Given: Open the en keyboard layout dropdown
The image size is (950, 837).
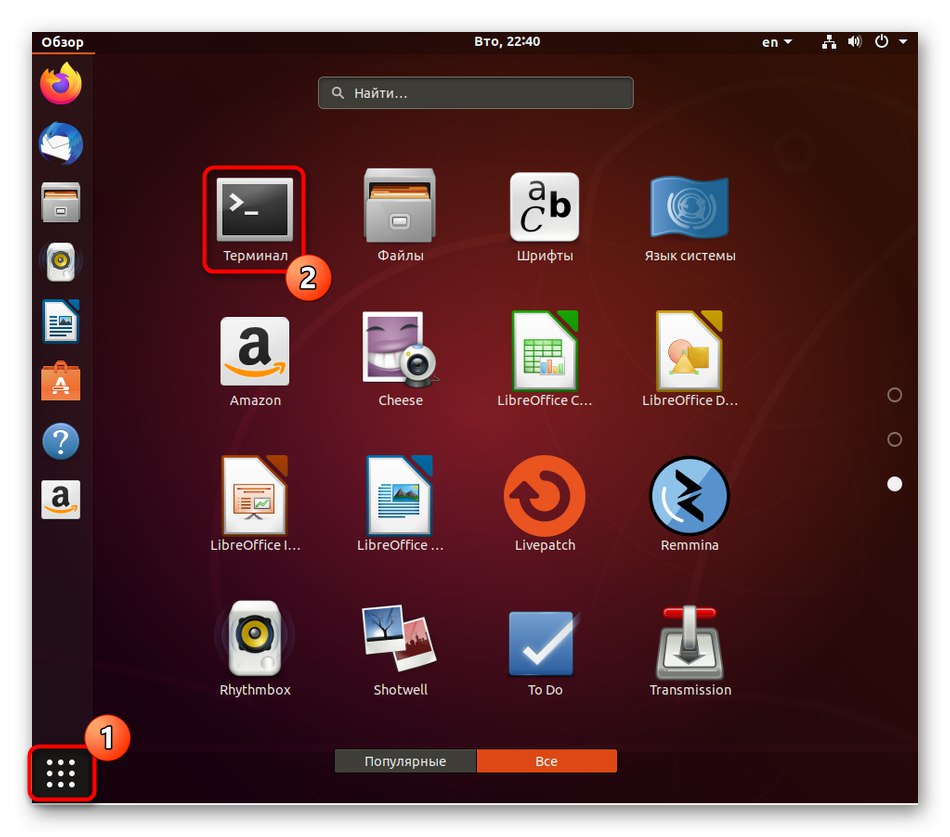Looking at the screenshot, I should (777, 42).
